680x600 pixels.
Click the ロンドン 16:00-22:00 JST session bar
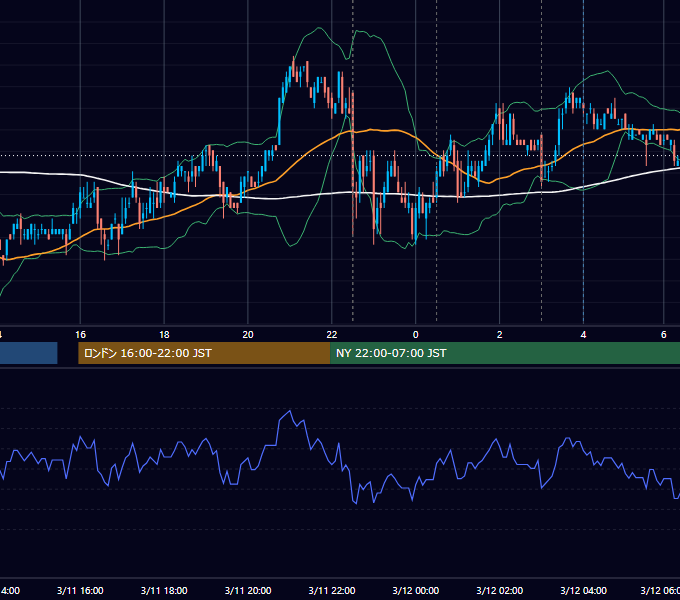(204, 353)
